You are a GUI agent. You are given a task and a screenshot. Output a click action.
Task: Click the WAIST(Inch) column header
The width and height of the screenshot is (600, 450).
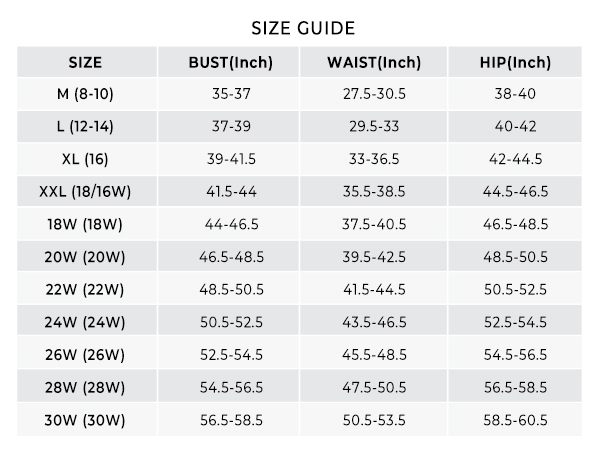tap(374, 62)
